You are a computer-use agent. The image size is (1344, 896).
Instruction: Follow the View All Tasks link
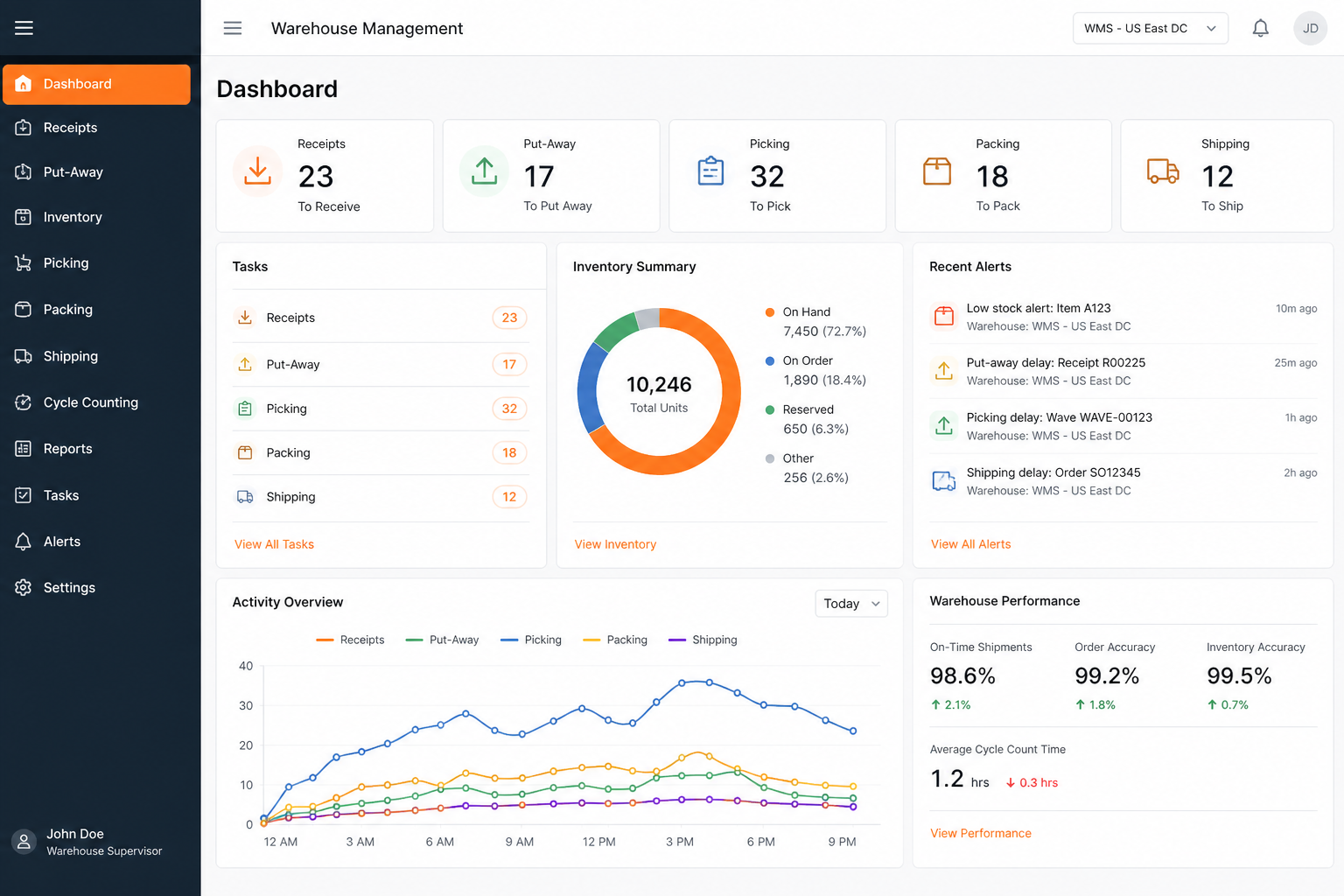point(274,544)
